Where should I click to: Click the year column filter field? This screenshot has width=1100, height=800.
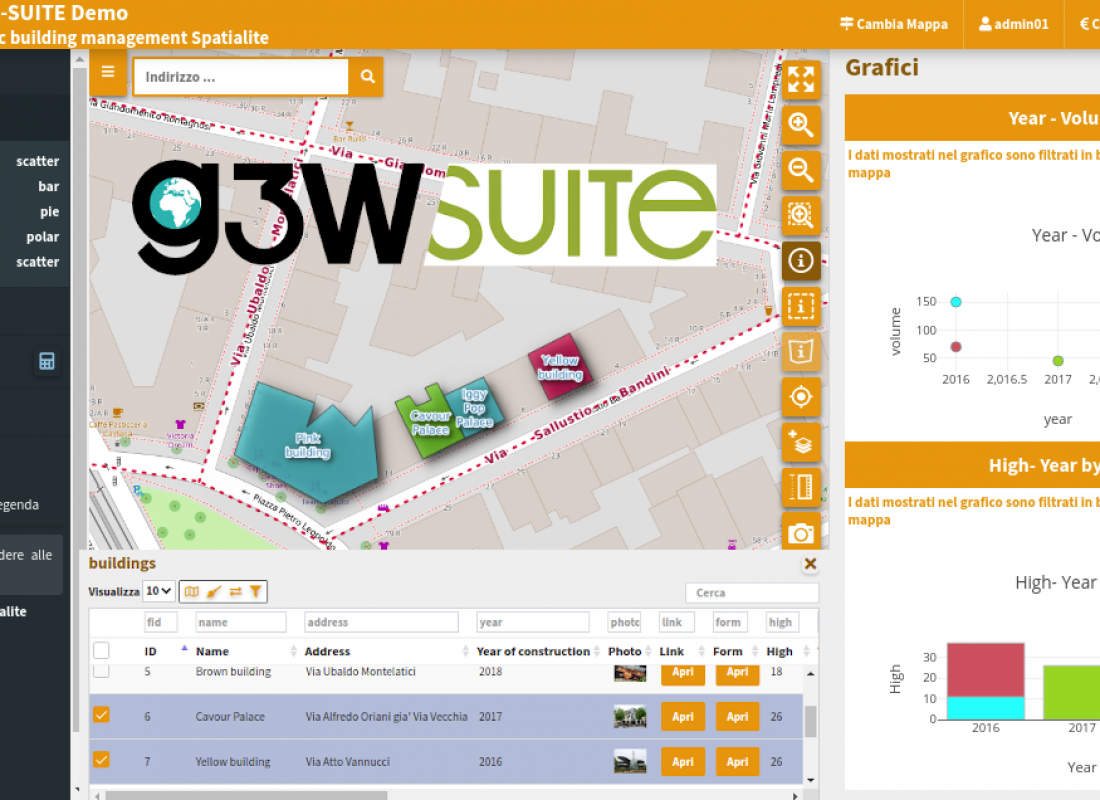(532, 622)
